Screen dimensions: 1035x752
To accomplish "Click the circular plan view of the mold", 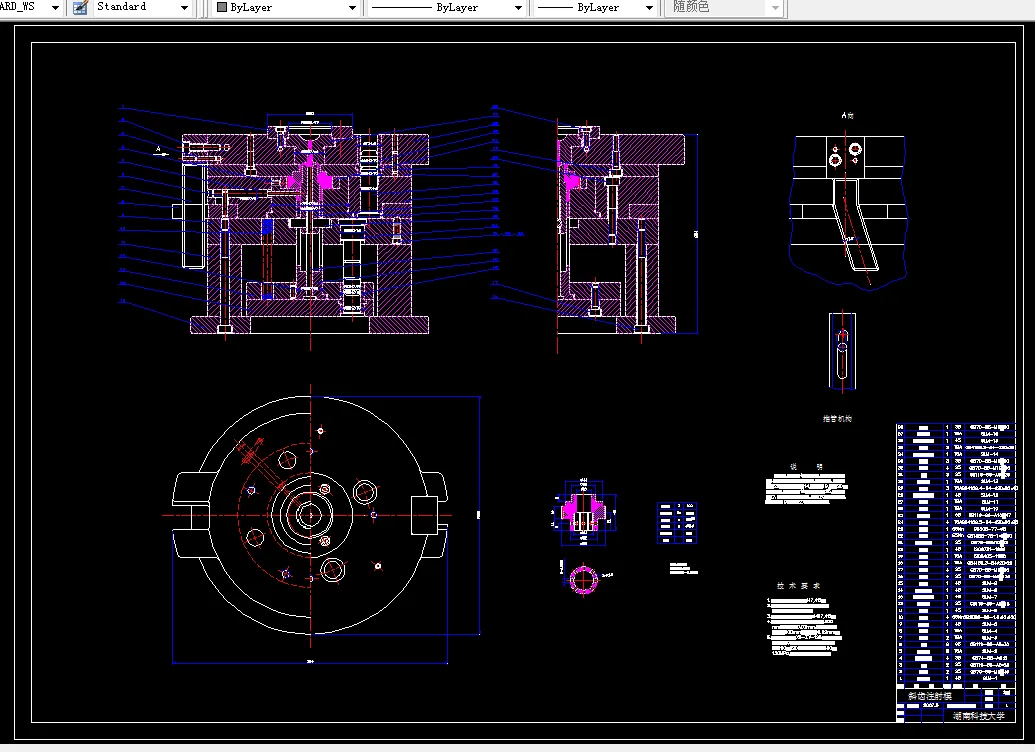I will click(310, 515).
